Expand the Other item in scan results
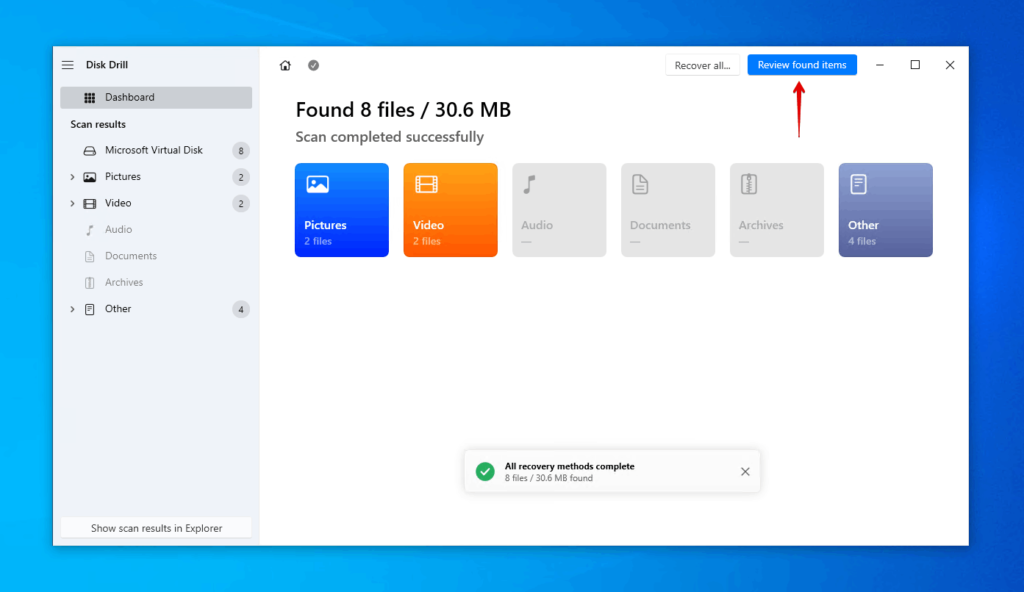The height and width of the screenshot is (592, 1024). (72, 309)
